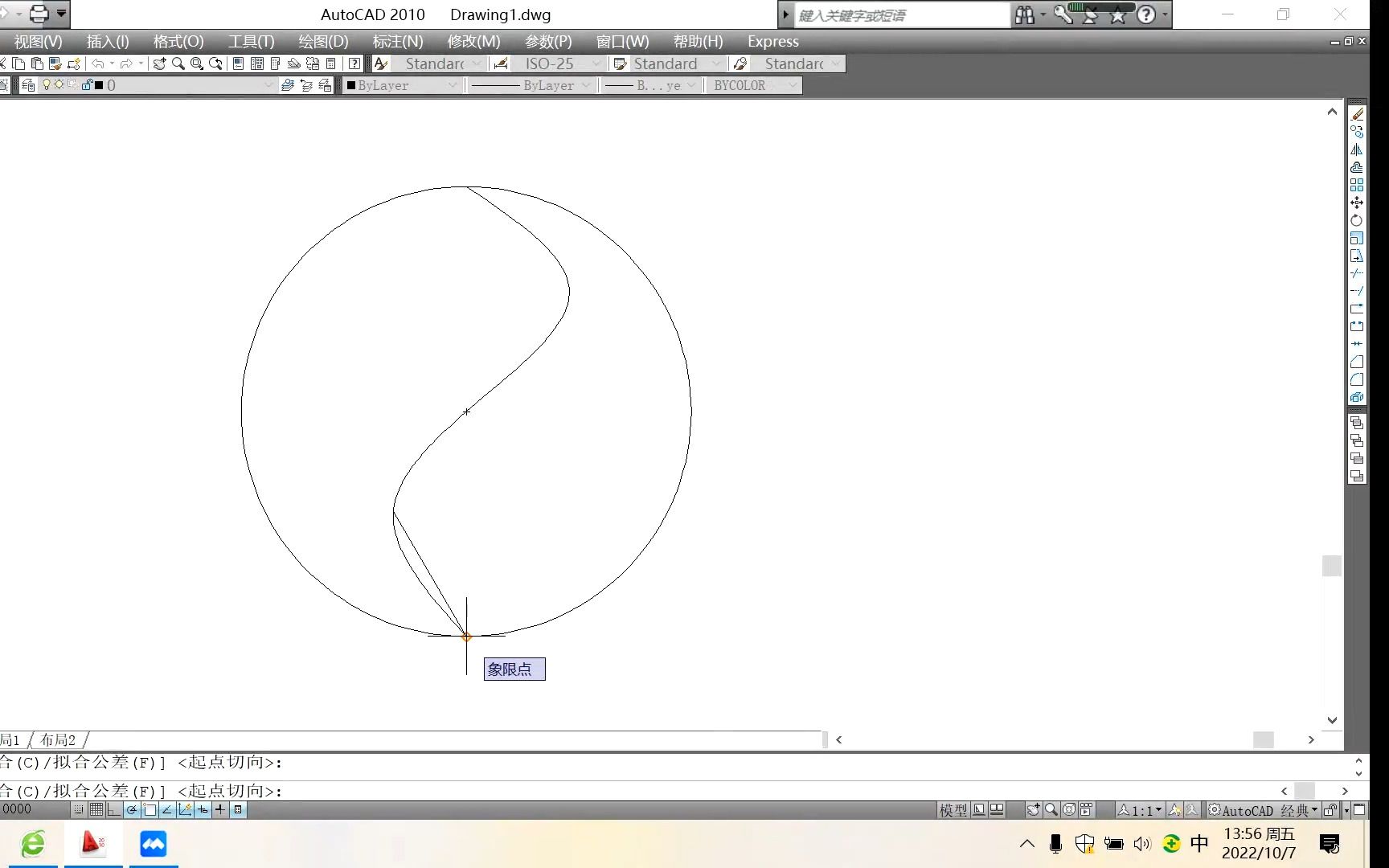Click the search keyword input field
This screenshot has height=868, width=1389.
coord(902,15)
